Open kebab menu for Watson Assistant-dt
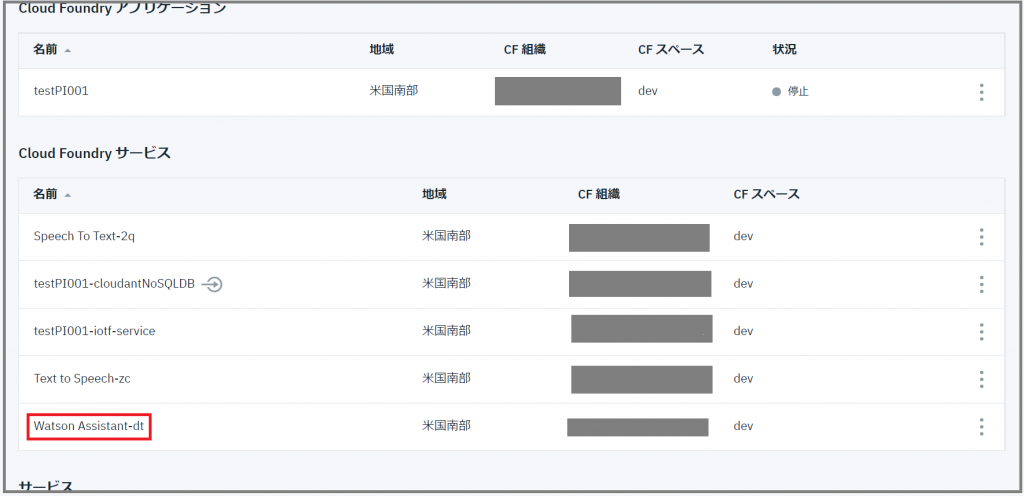 (x=981, y=427)
